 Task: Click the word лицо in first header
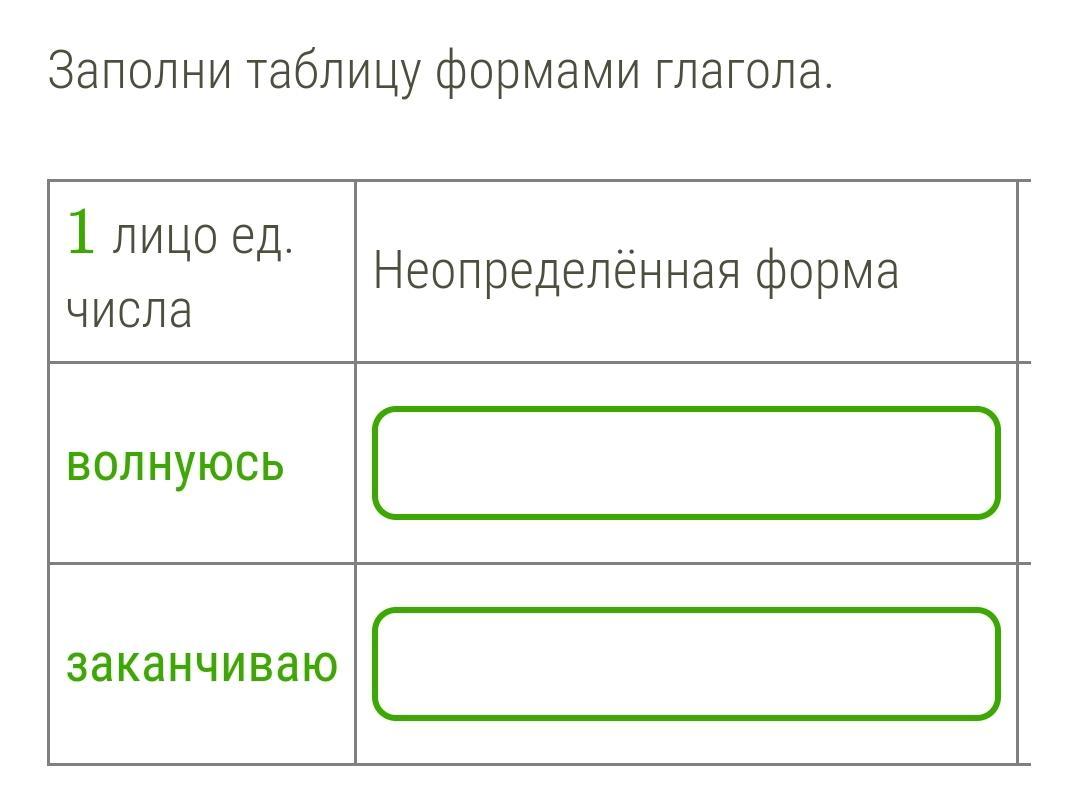(x=165, y=238)
